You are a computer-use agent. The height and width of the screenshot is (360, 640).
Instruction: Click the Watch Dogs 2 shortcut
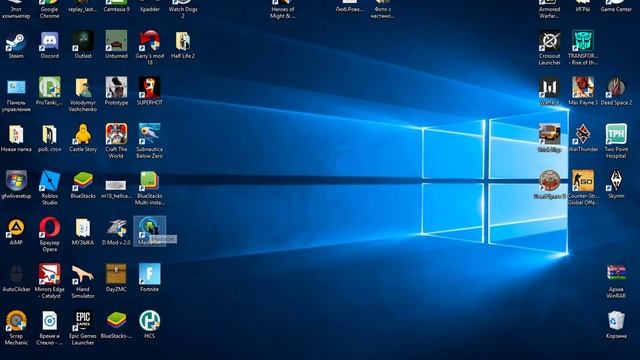pos(183,9)
